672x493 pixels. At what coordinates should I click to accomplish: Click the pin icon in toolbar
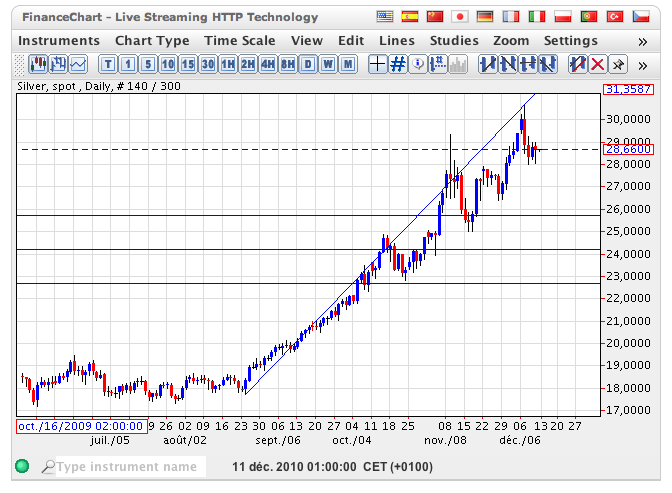click(617, 64)
